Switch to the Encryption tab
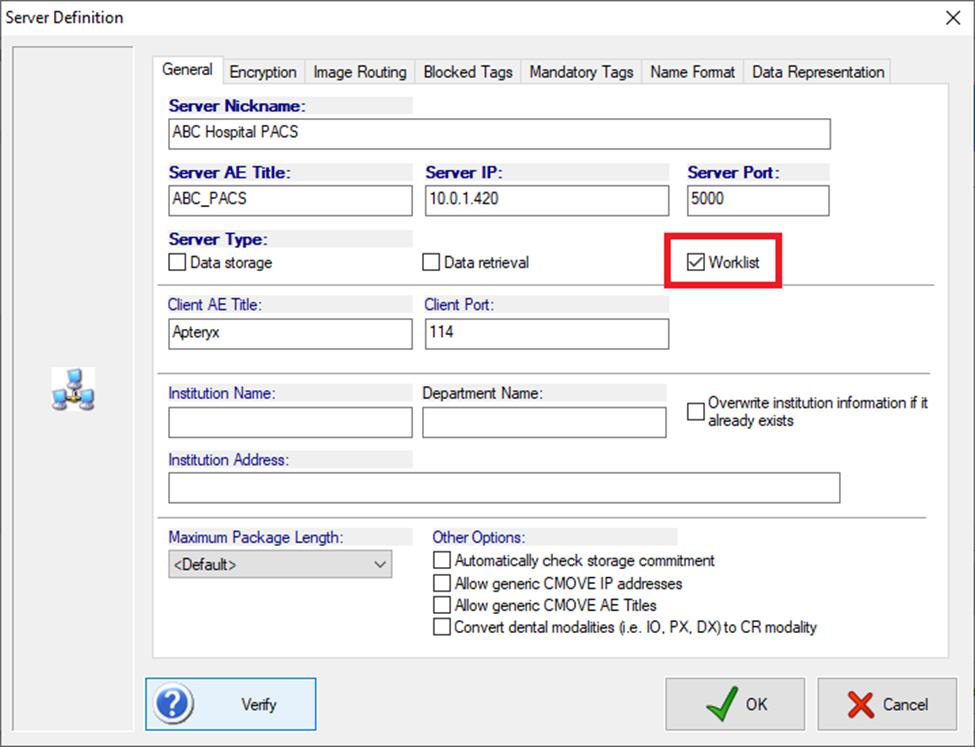 [263, 72]
